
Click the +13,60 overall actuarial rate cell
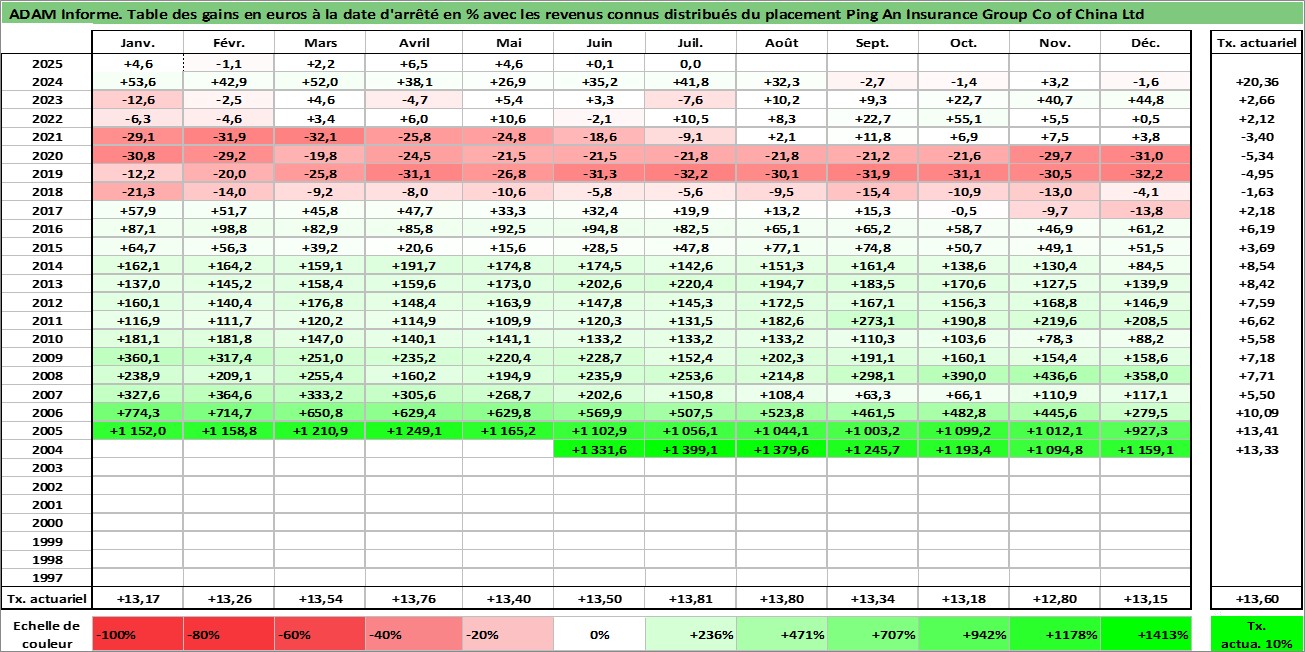tap(1257, 599)
